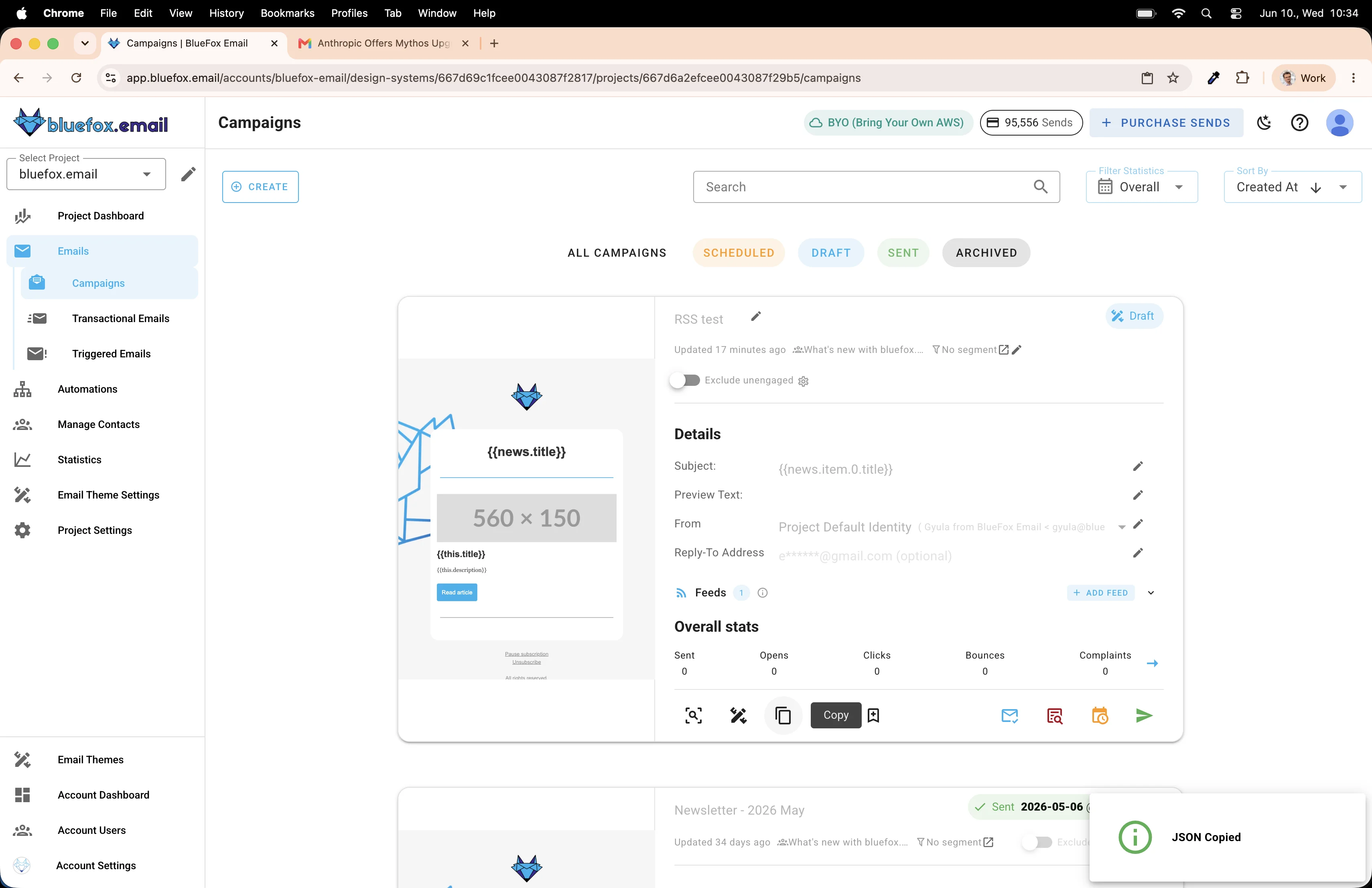Expand the From identity dropdown arrow
This screenshot has height=888, width=1372.
pos(1122,527)
